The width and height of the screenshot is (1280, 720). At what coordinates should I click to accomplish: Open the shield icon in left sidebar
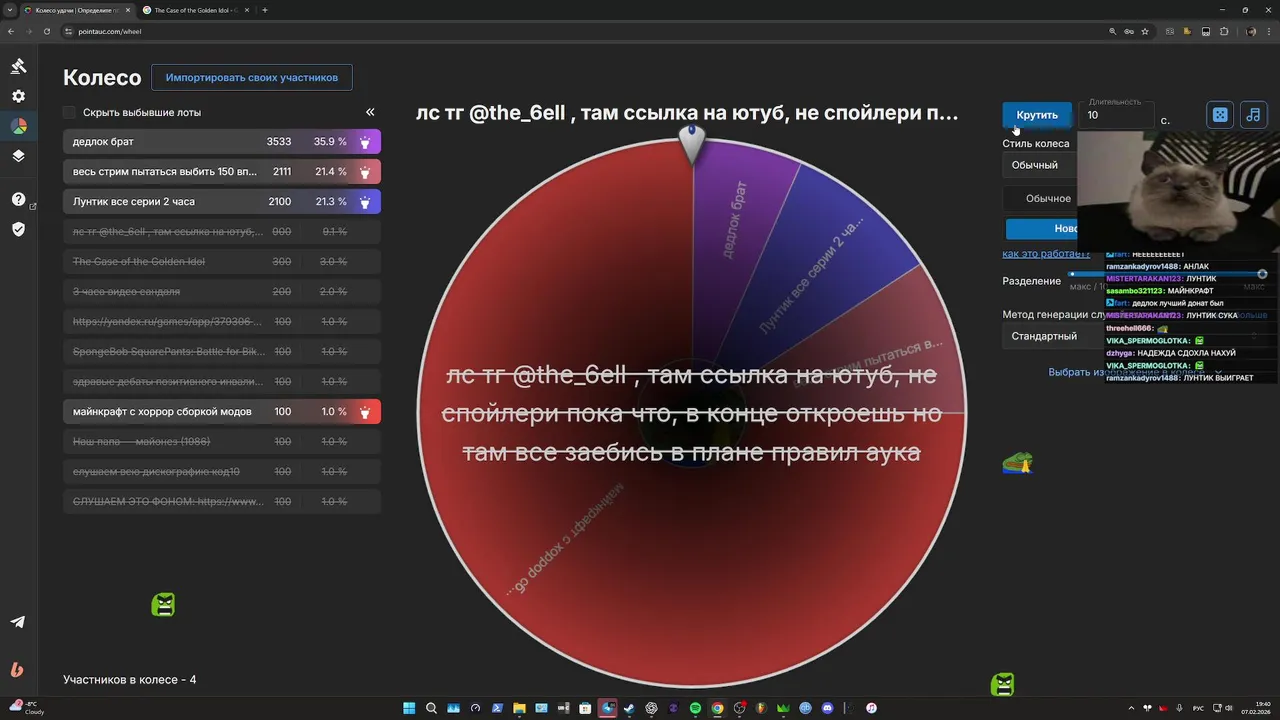point(18,229)
